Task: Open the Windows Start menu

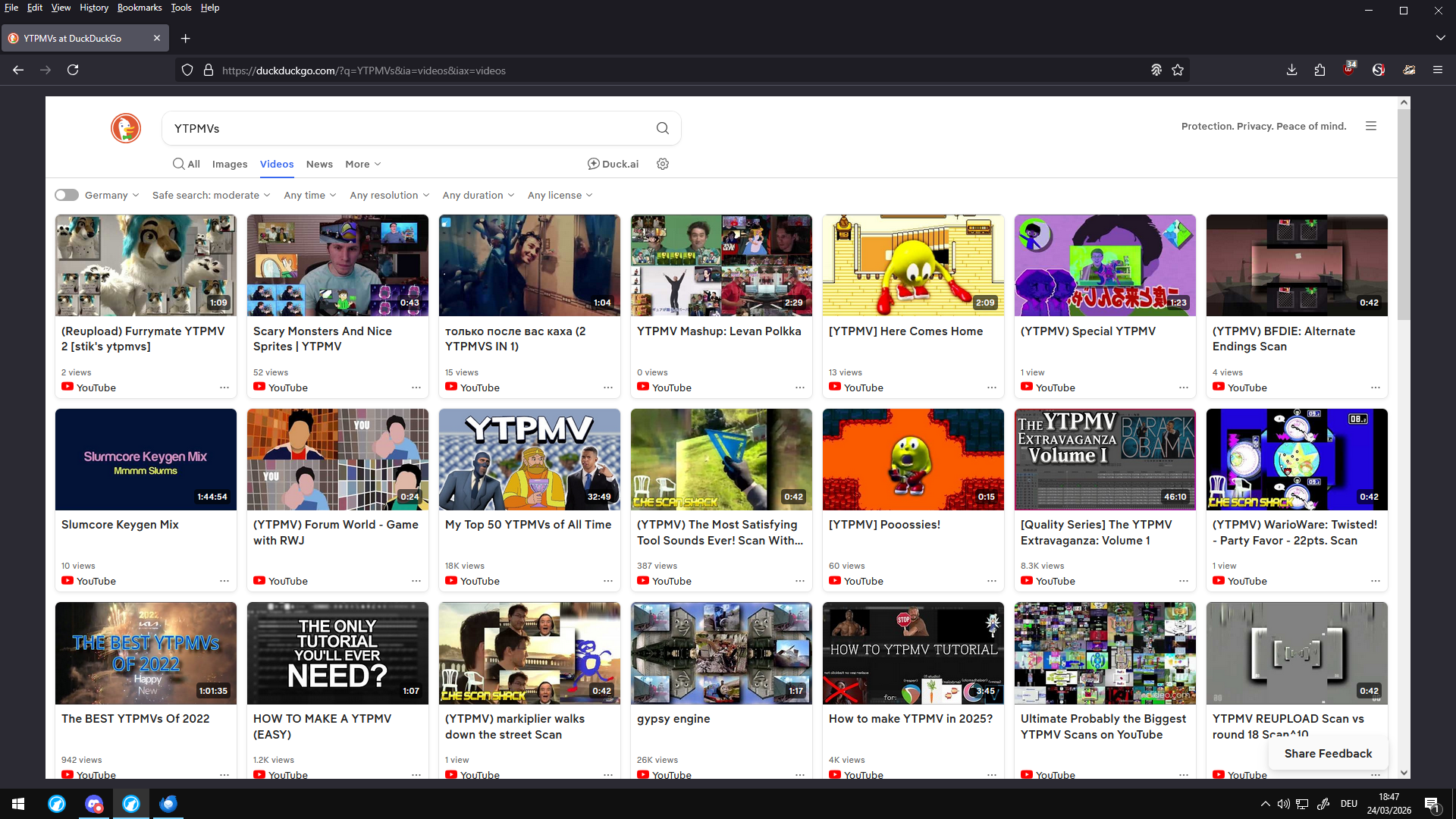Action: (18, 803)
